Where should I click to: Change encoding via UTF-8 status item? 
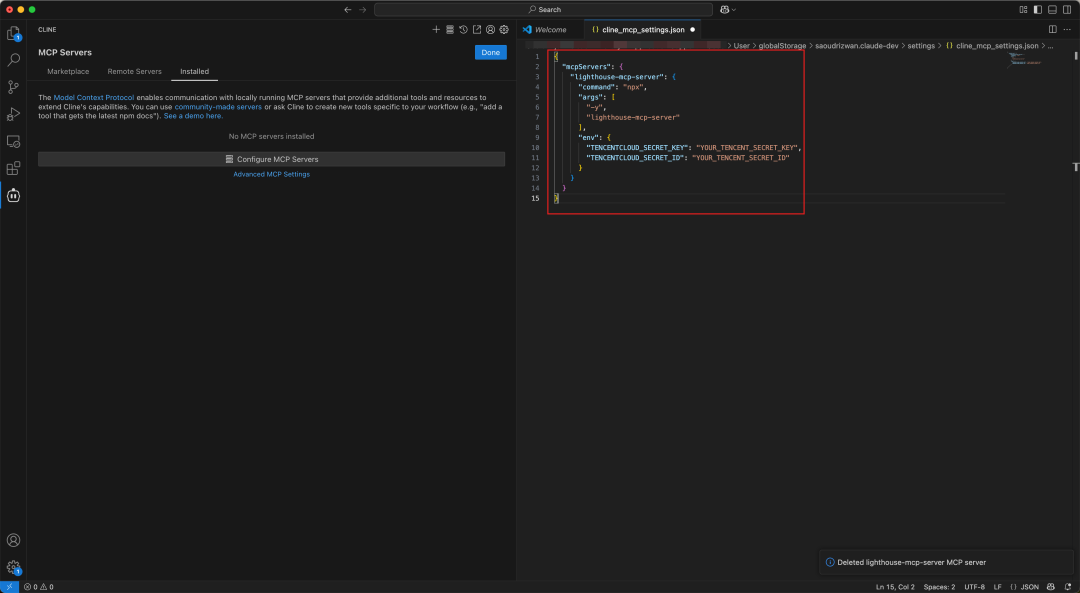tap(974, 587)
